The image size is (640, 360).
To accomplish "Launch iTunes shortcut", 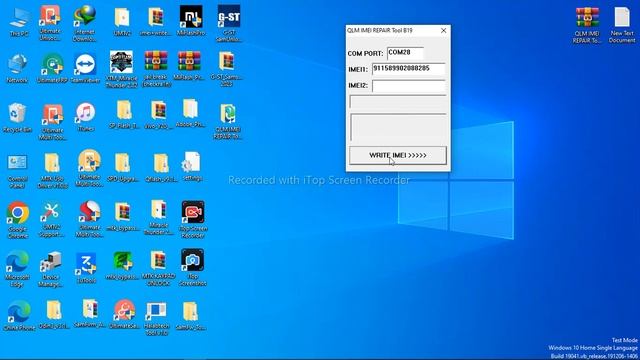I will (85, 117).
